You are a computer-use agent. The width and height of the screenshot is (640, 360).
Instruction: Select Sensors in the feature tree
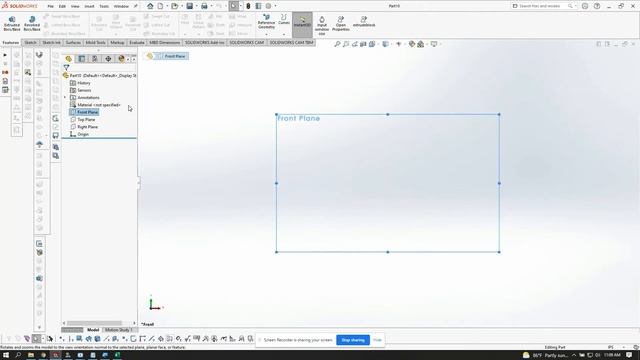(x=84, y=90)
